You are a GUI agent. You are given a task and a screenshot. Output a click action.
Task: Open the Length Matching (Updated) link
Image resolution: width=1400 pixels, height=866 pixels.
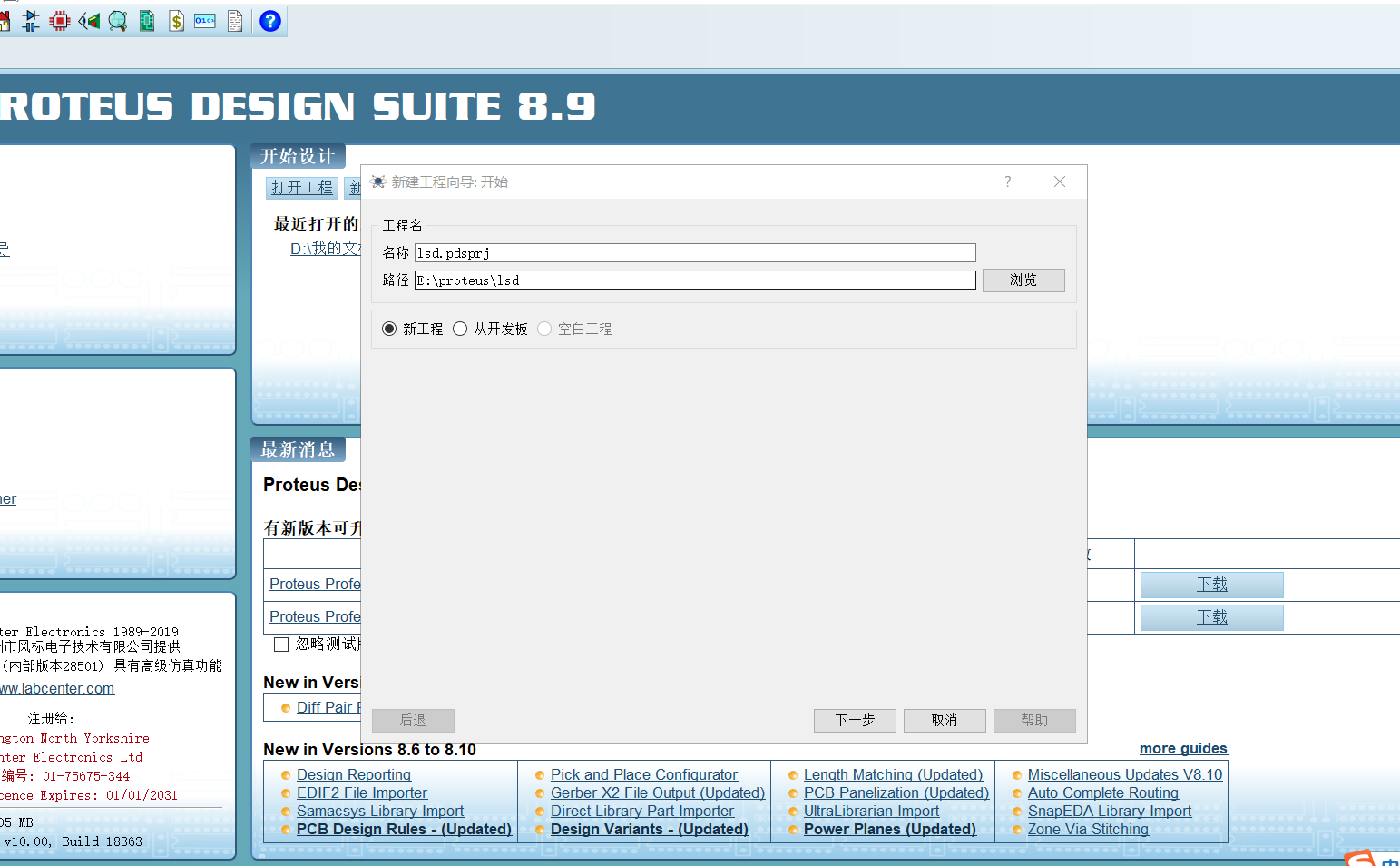tap(894, 775)
